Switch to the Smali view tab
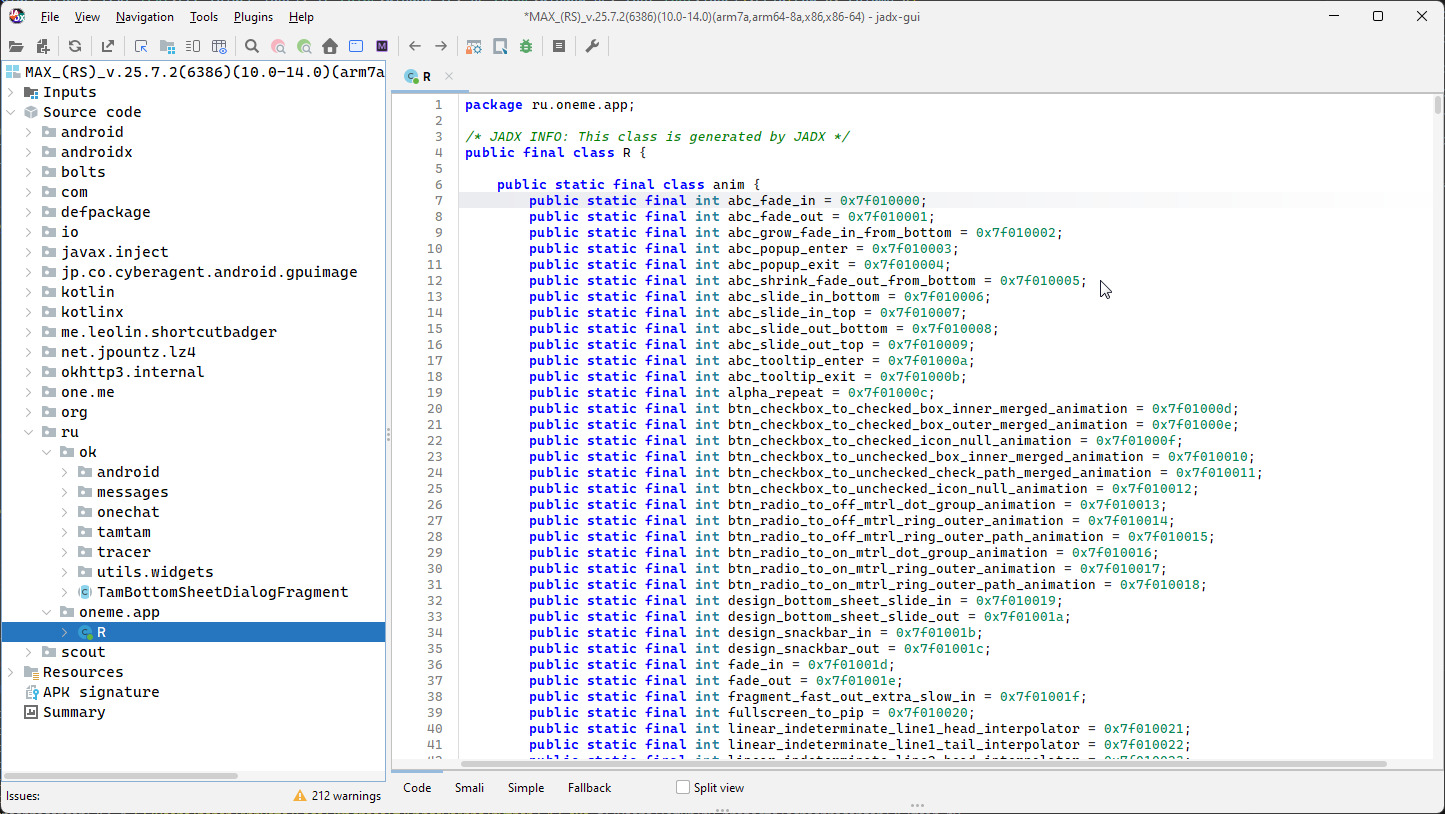 tap(469, 788)
